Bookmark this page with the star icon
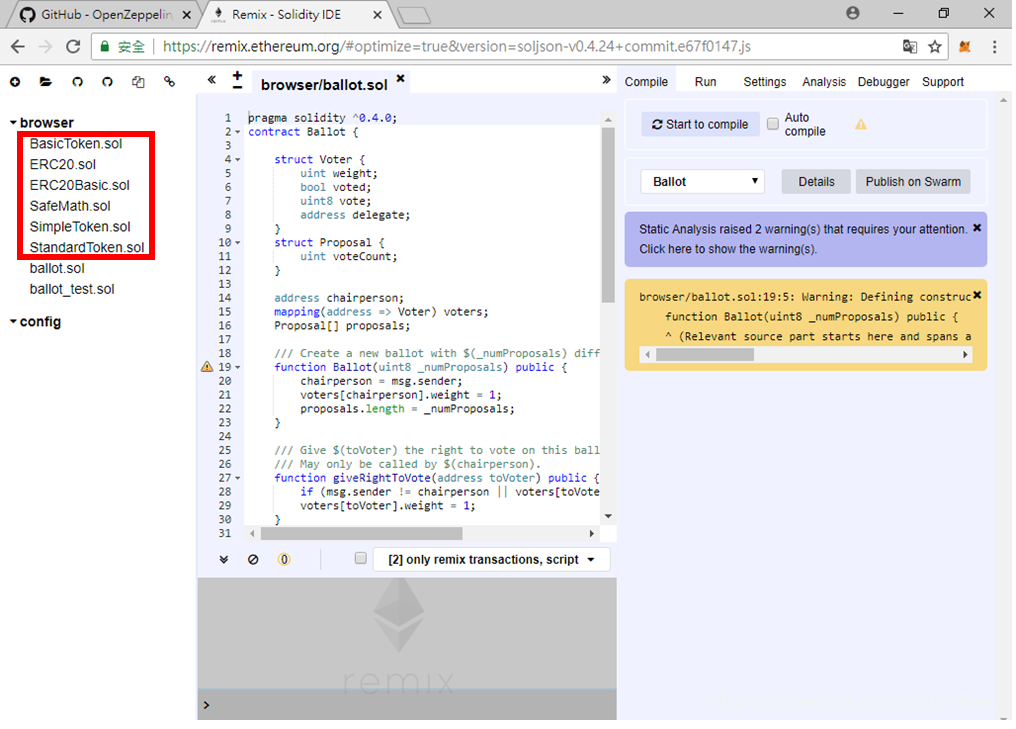 coord(934,47)
